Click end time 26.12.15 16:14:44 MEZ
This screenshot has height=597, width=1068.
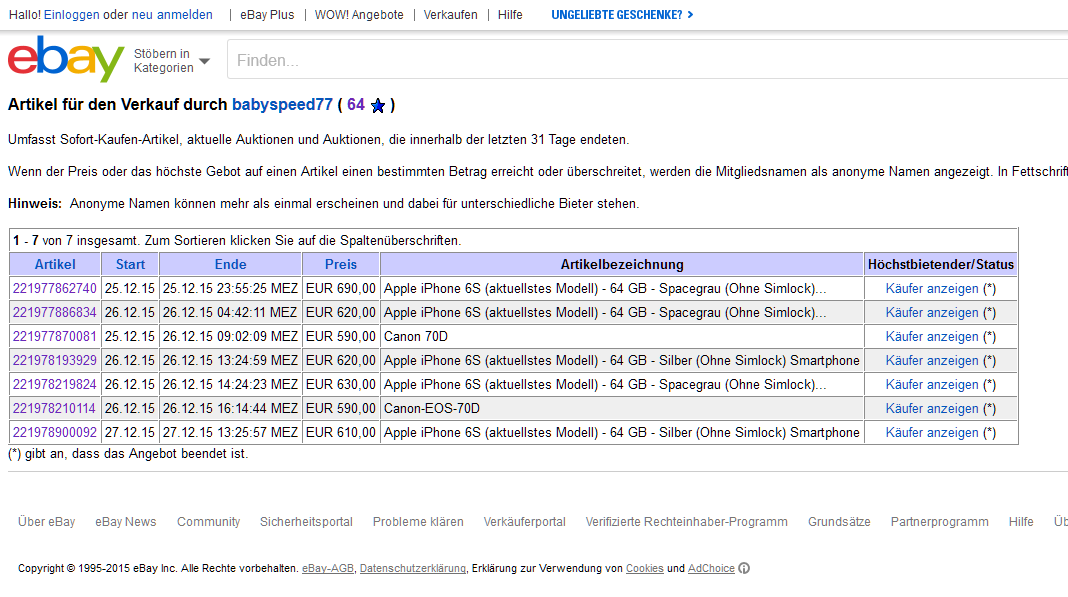[230, 408]
